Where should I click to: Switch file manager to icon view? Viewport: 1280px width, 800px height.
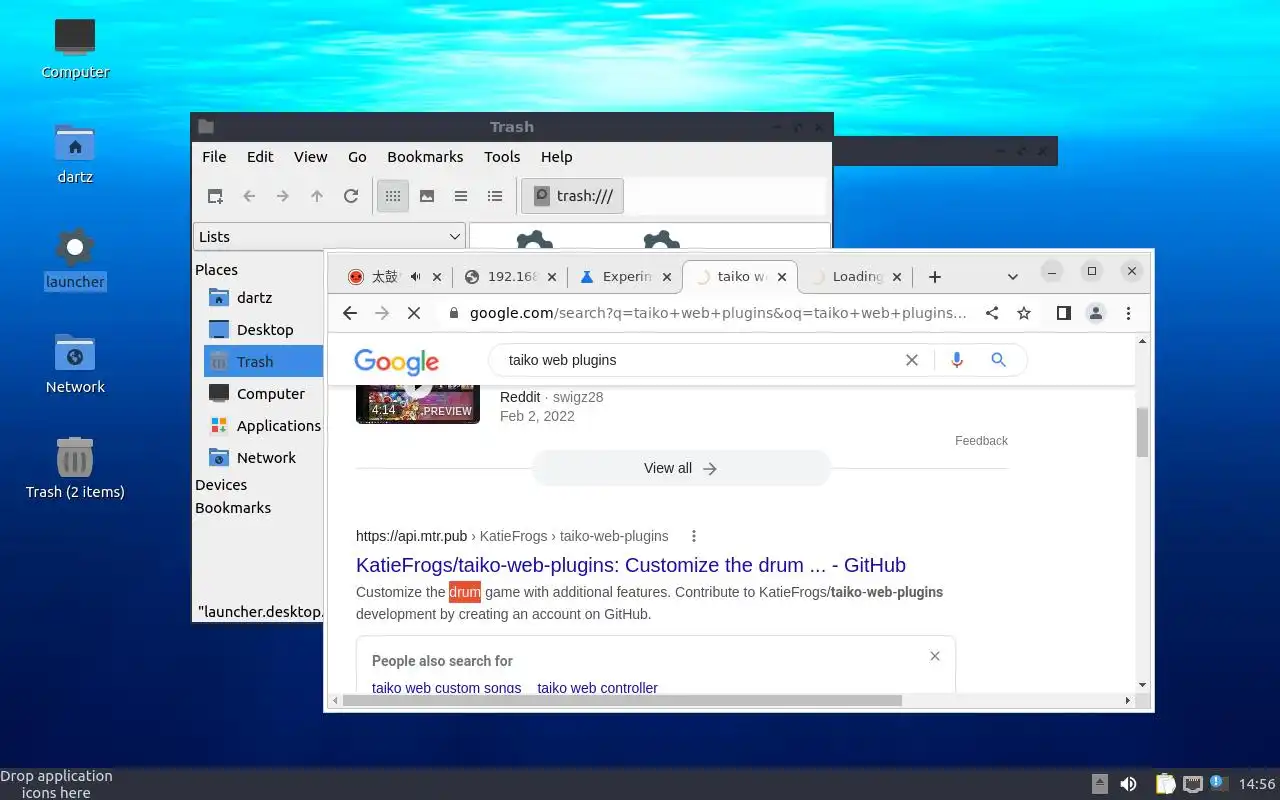(x=393, y=196)
